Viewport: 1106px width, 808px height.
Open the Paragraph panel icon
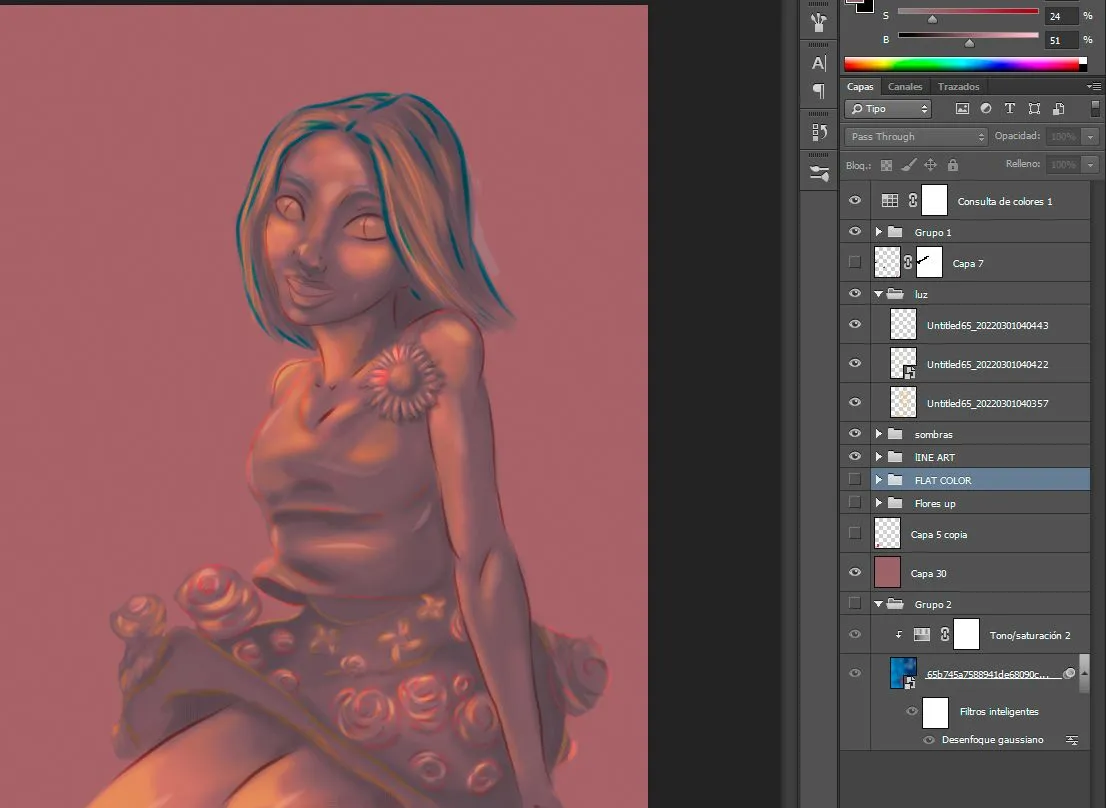click(818, 90)
